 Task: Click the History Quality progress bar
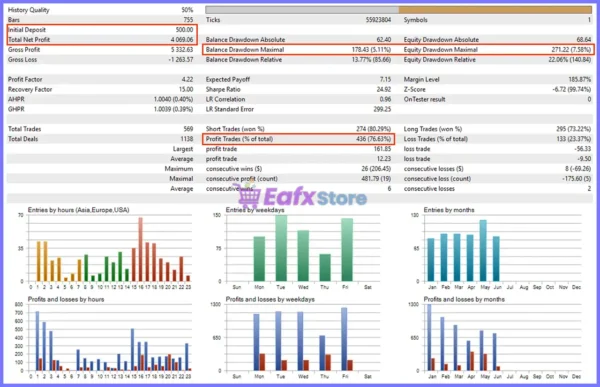(398, 10)
